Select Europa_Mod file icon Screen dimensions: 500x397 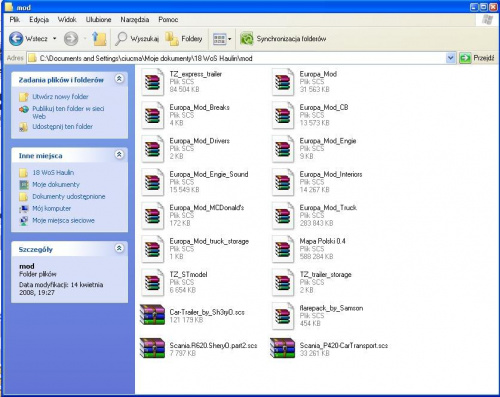click(x=283, y=82)
